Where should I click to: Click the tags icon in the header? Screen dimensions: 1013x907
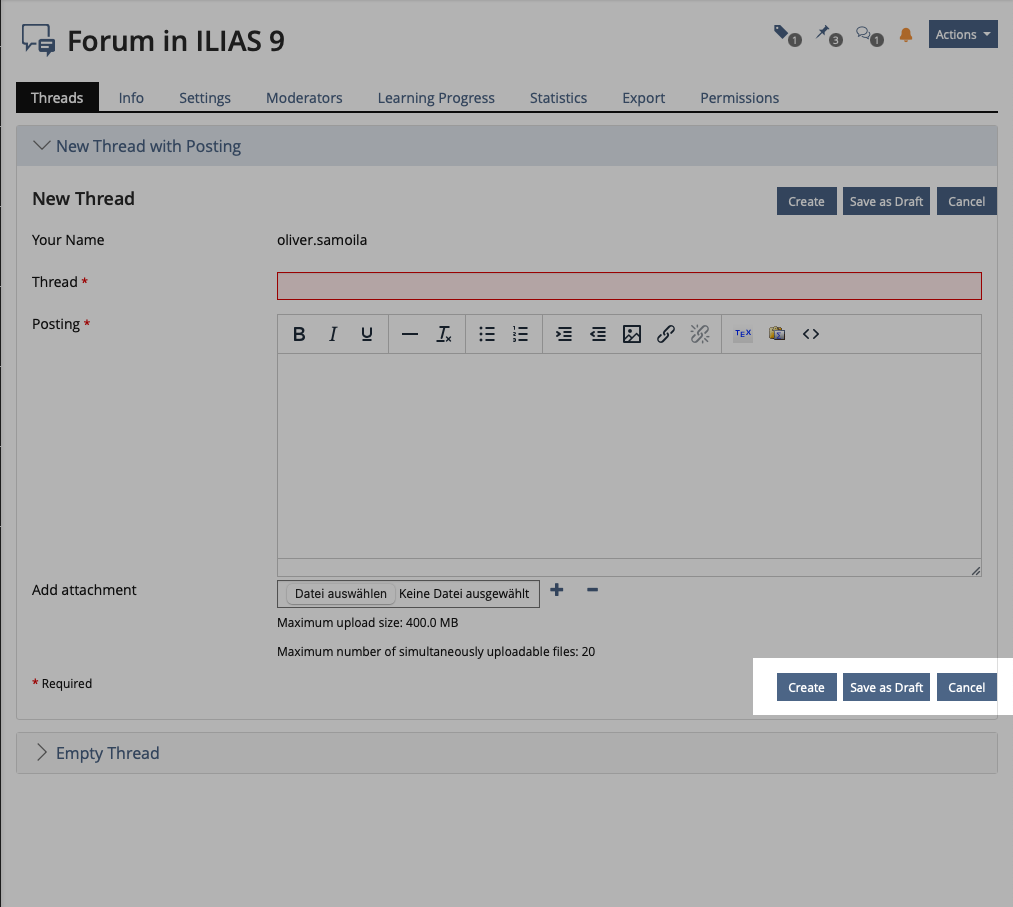[x=785, y=35]
